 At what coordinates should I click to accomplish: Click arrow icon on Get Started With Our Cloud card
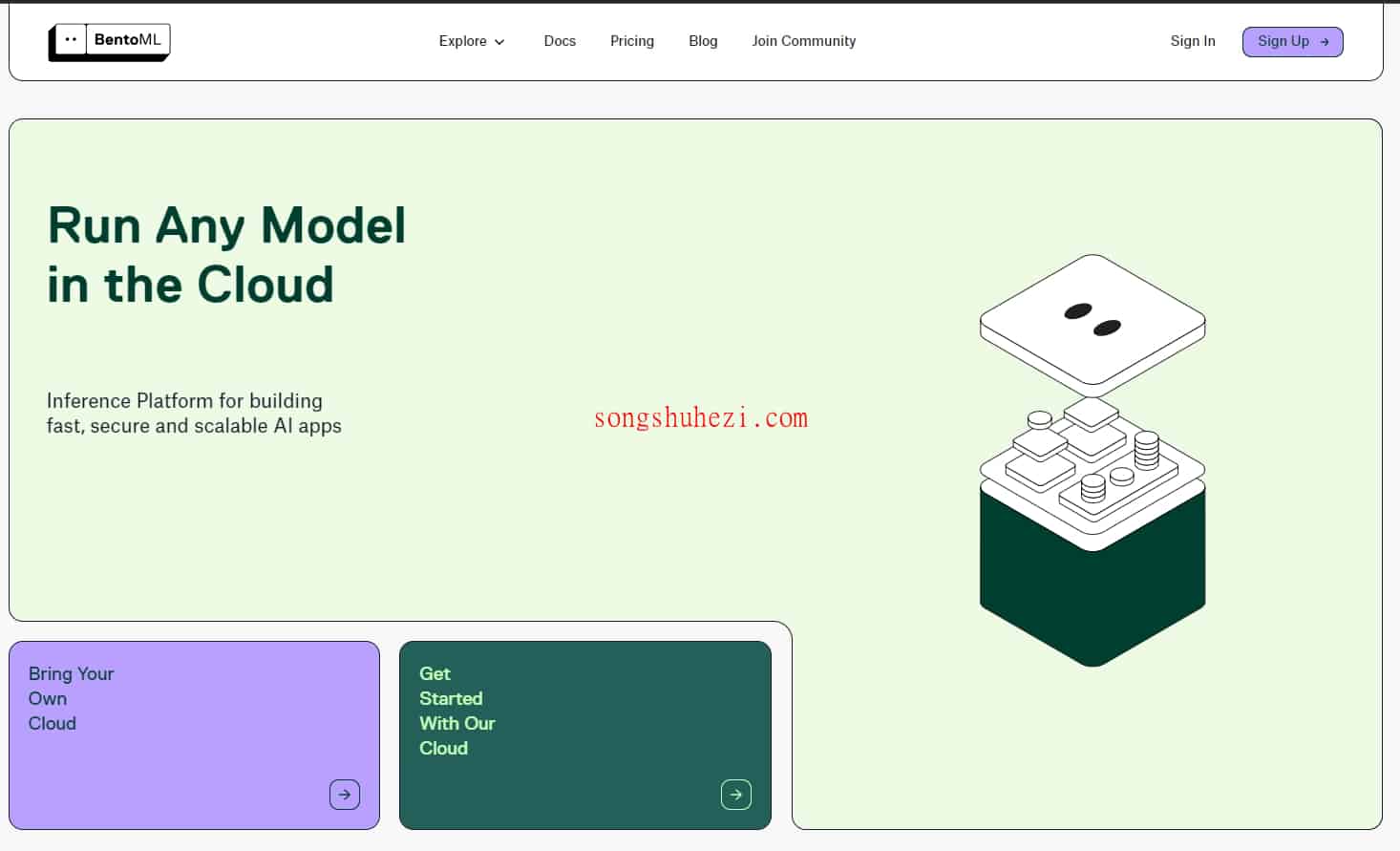click(736, 795)
